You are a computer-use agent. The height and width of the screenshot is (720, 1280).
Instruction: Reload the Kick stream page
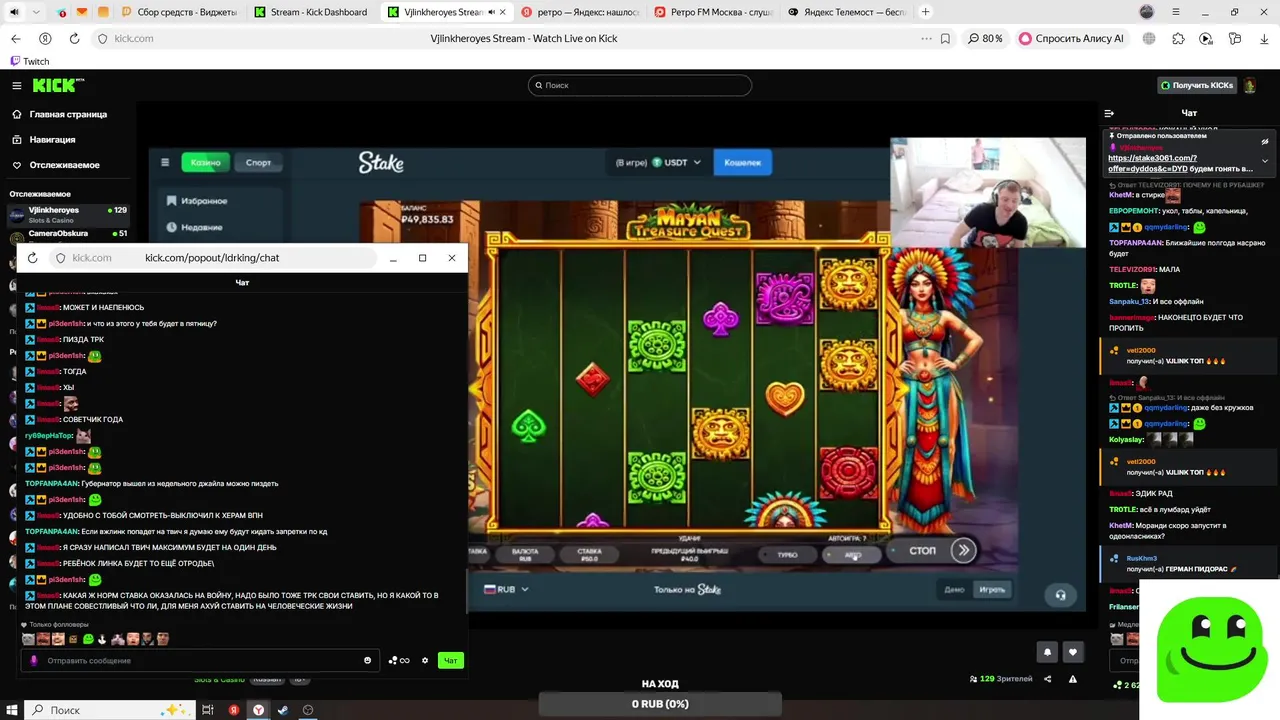coord(74,38)
